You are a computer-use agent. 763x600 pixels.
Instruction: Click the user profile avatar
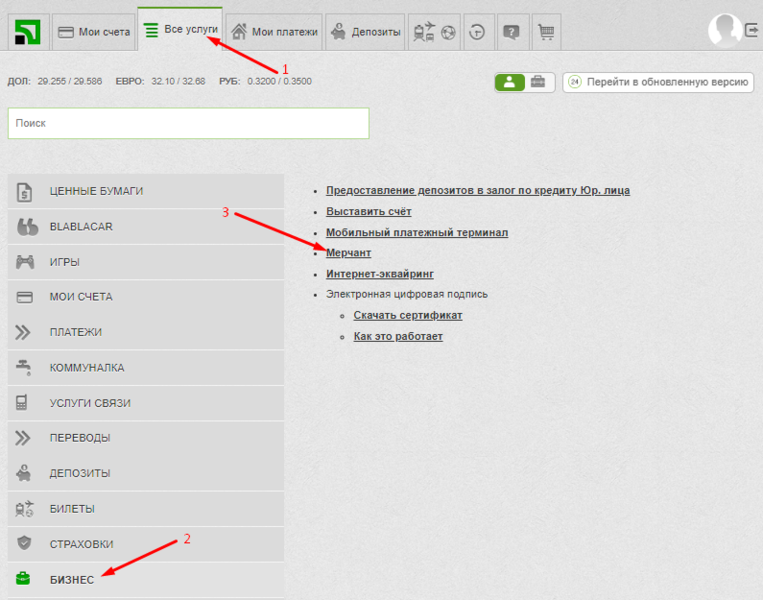point(724,30)
